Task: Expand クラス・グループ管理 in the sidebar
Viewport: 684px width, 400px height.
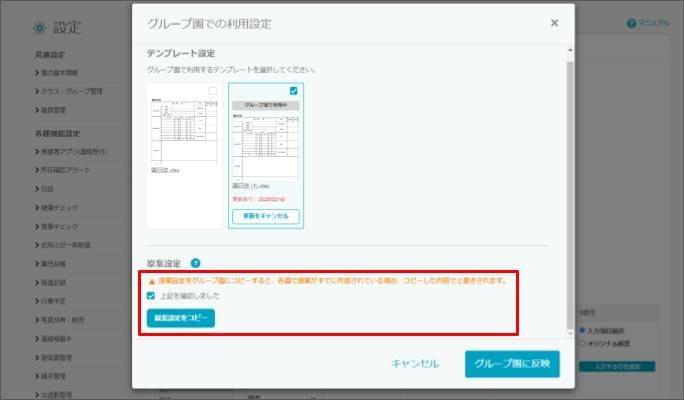Action: click(x=69, y=91)
